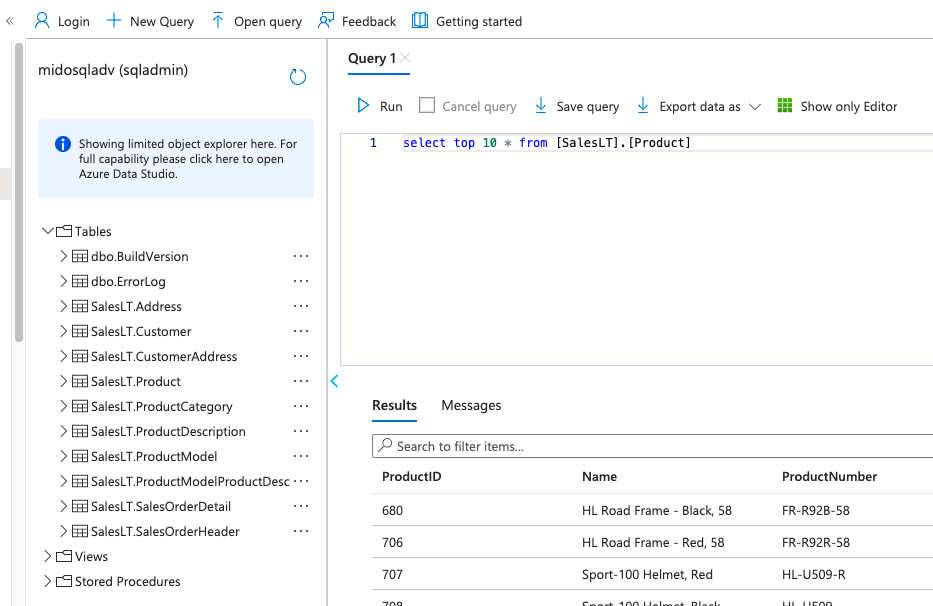
Task: Select the SalesLT.SalesOrderHeader table
Action: point(165,532)
